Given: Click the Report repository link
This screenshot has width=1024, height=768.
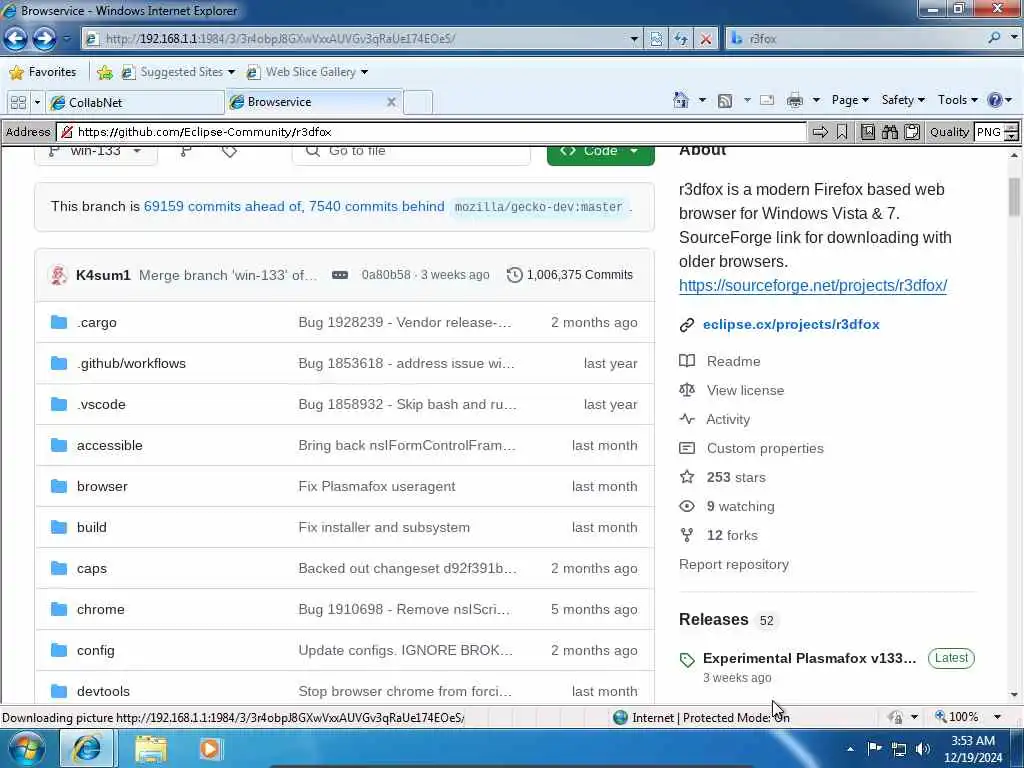Looking at the screenshot, I should [x=733, y=564].
